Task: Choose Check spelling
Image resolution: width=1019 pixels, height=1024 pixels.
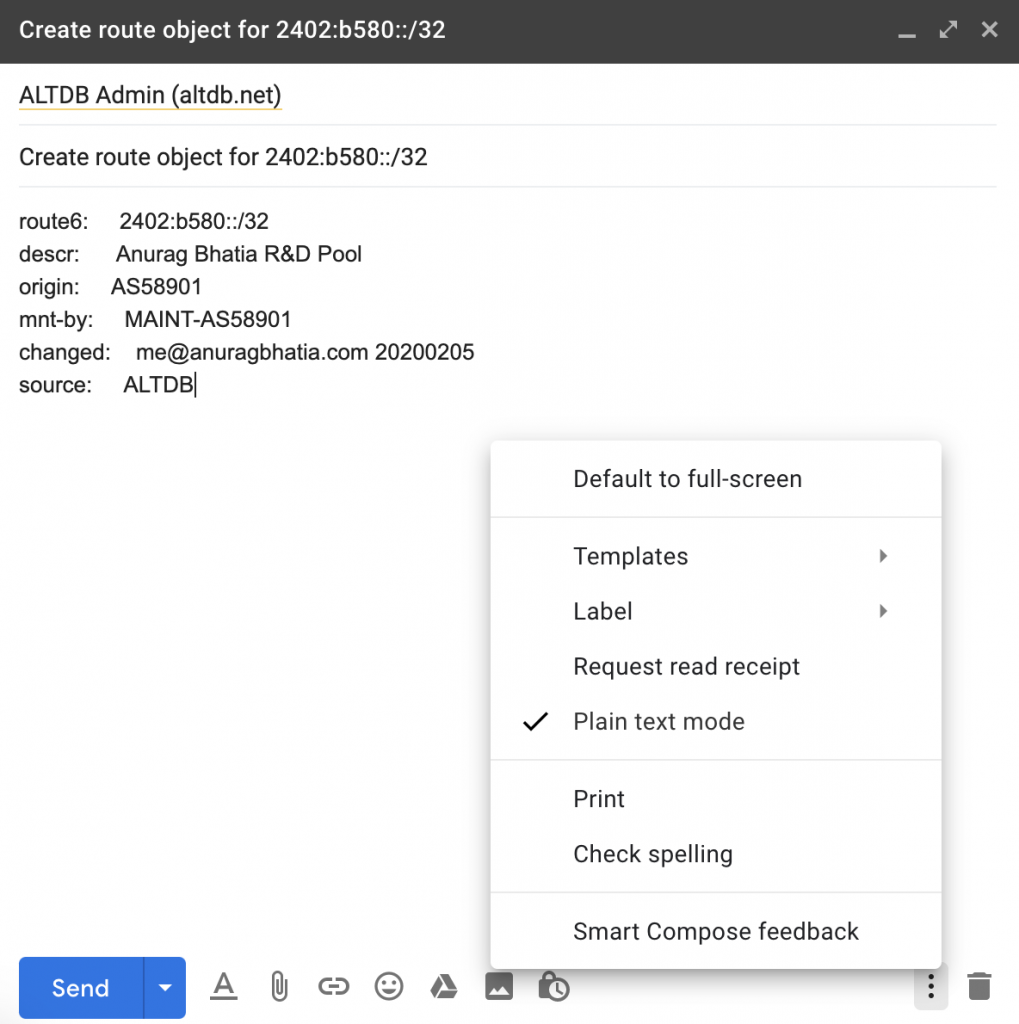Action: pyautogui.click(x=716, y=854)
